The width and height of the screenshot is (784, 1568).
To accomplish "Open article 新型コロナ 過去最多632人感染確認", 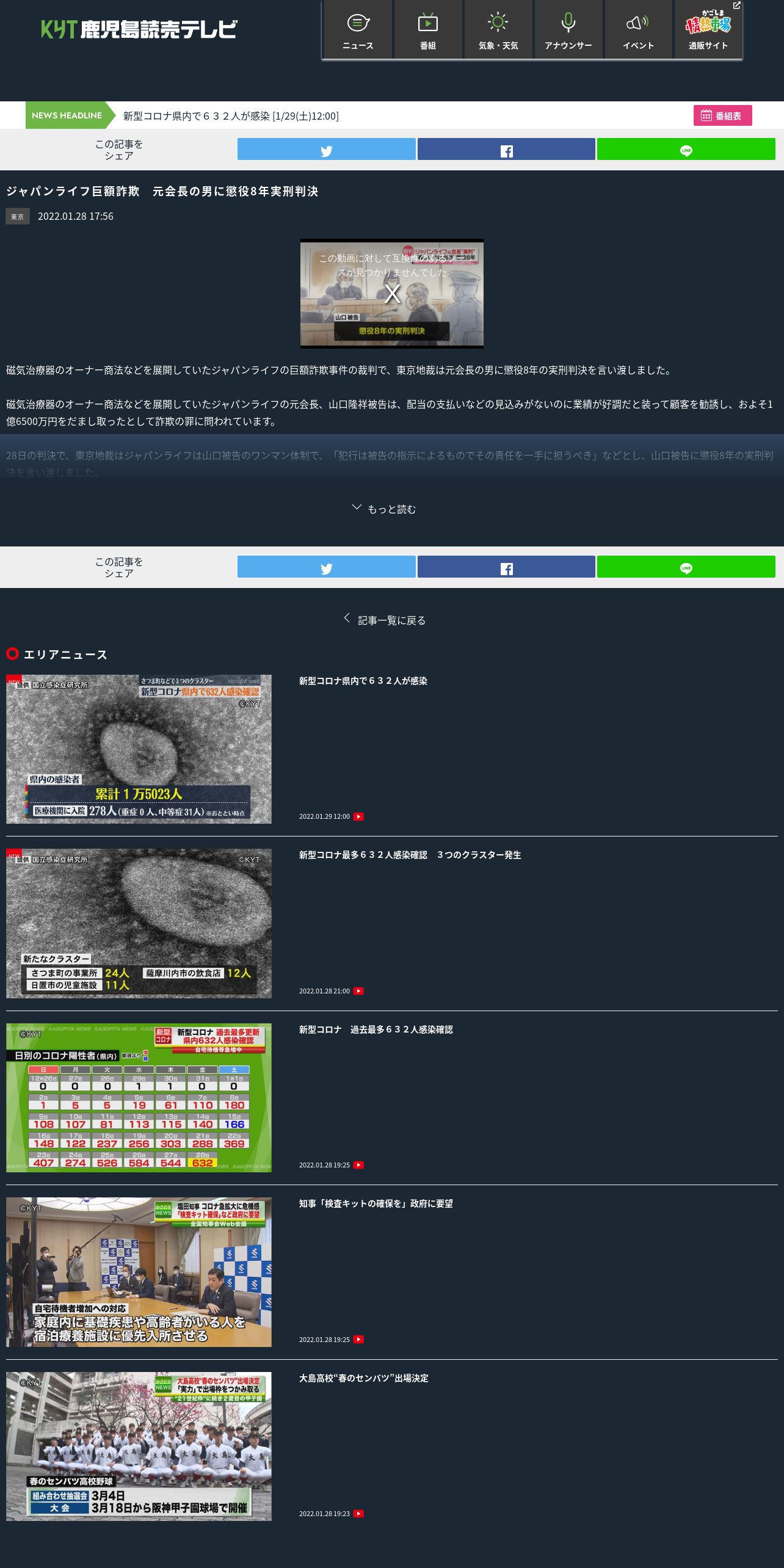I will (376, 1029).
